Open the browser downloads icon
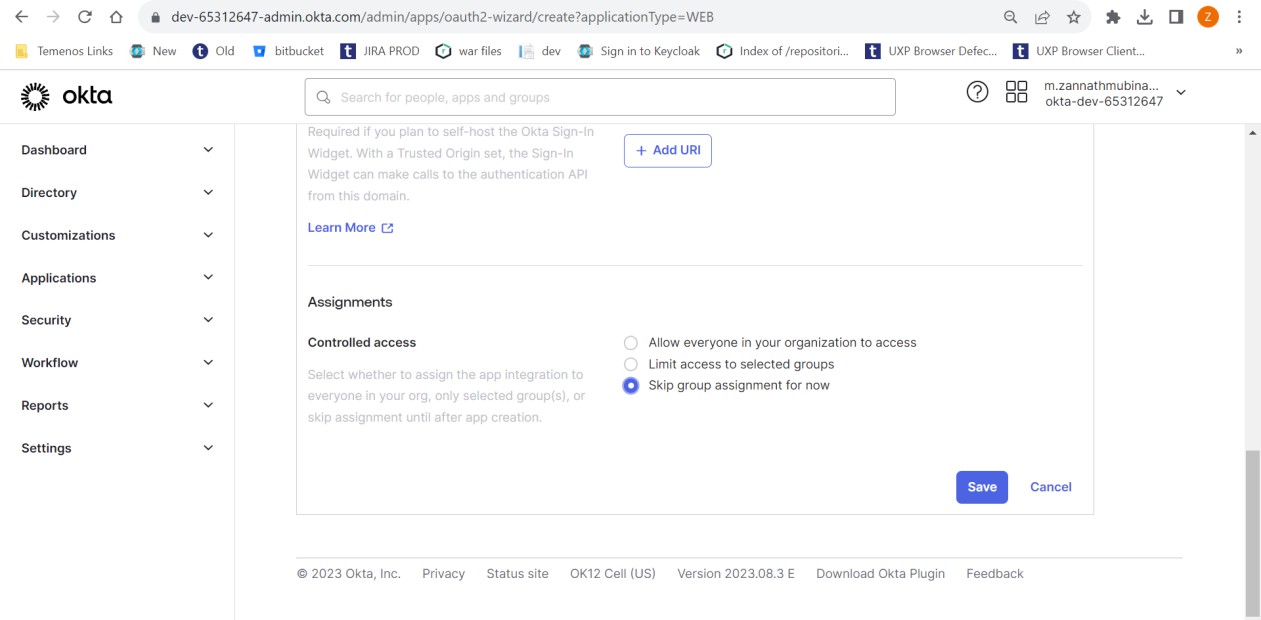 click(x=1145, y=17)
